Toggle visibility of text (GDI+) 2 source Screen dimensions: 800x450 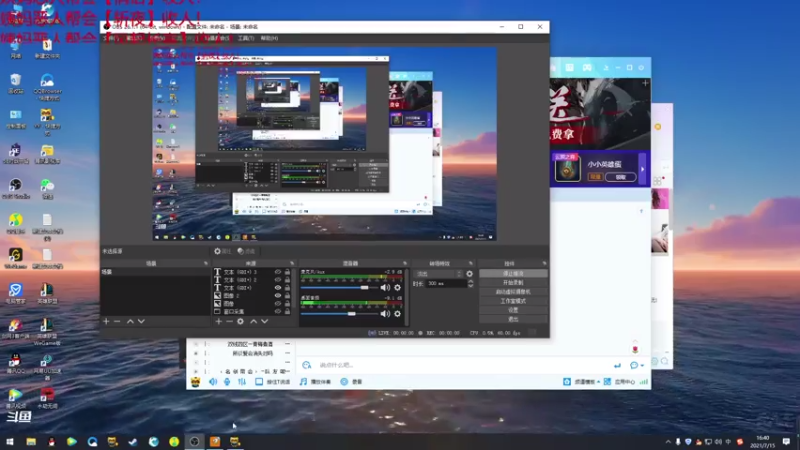(x=278, y=280)
